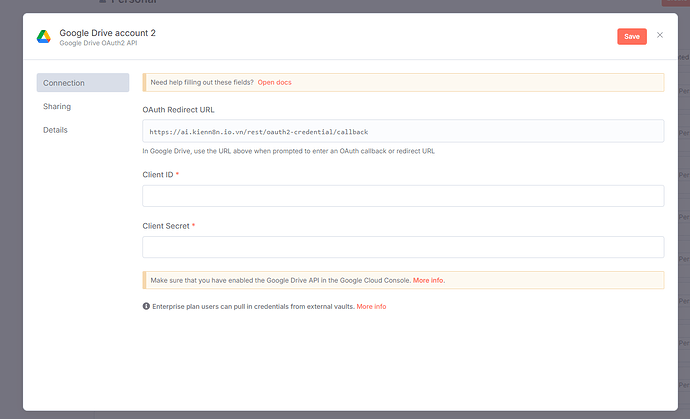Screen dimensions: 690x419
Task: Click the OAuth Redirect URL label
Action: [x=178, y=110]
